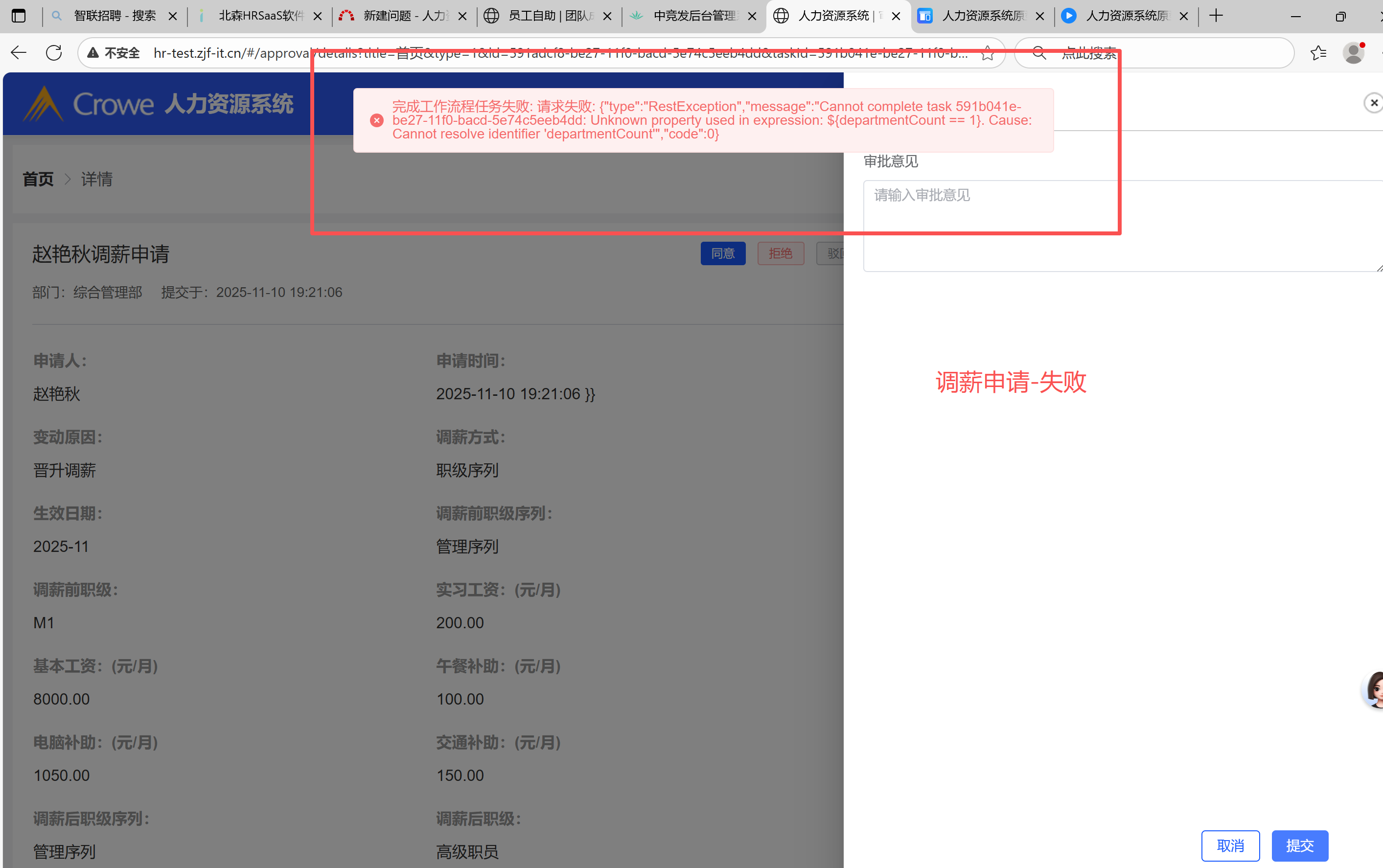
Task: Close the approval drawer with the X icon
Action: (x=1373, y=103)
